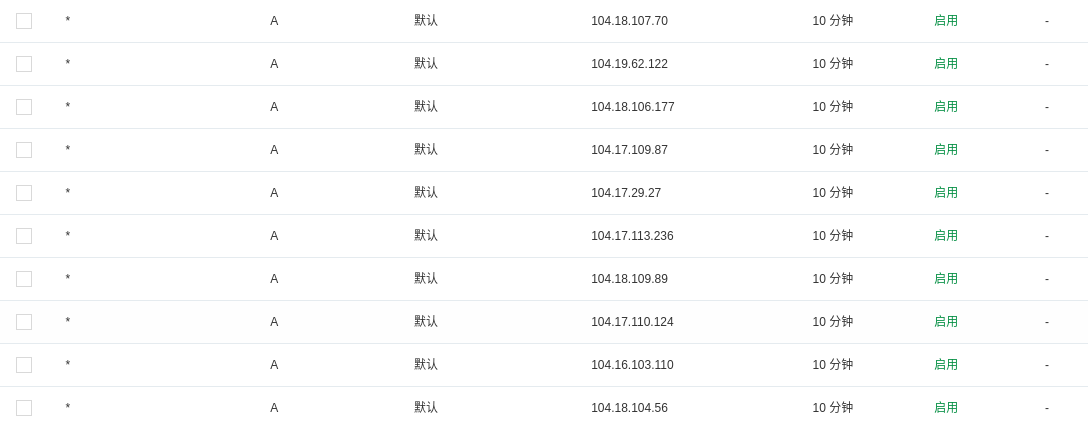The image size is (1088, 428).
Task: Check the box for record 104.18.107.70
Action: point(24,21)
